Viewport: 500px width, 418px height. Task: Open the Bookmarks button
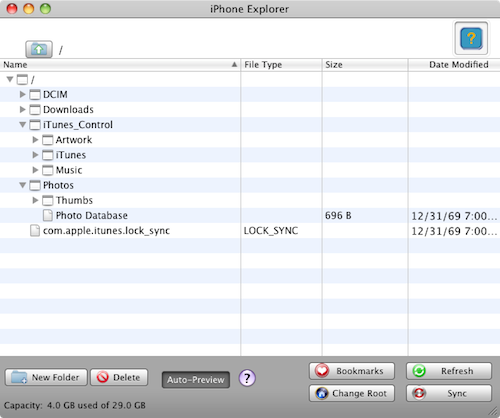coord(352,371)
